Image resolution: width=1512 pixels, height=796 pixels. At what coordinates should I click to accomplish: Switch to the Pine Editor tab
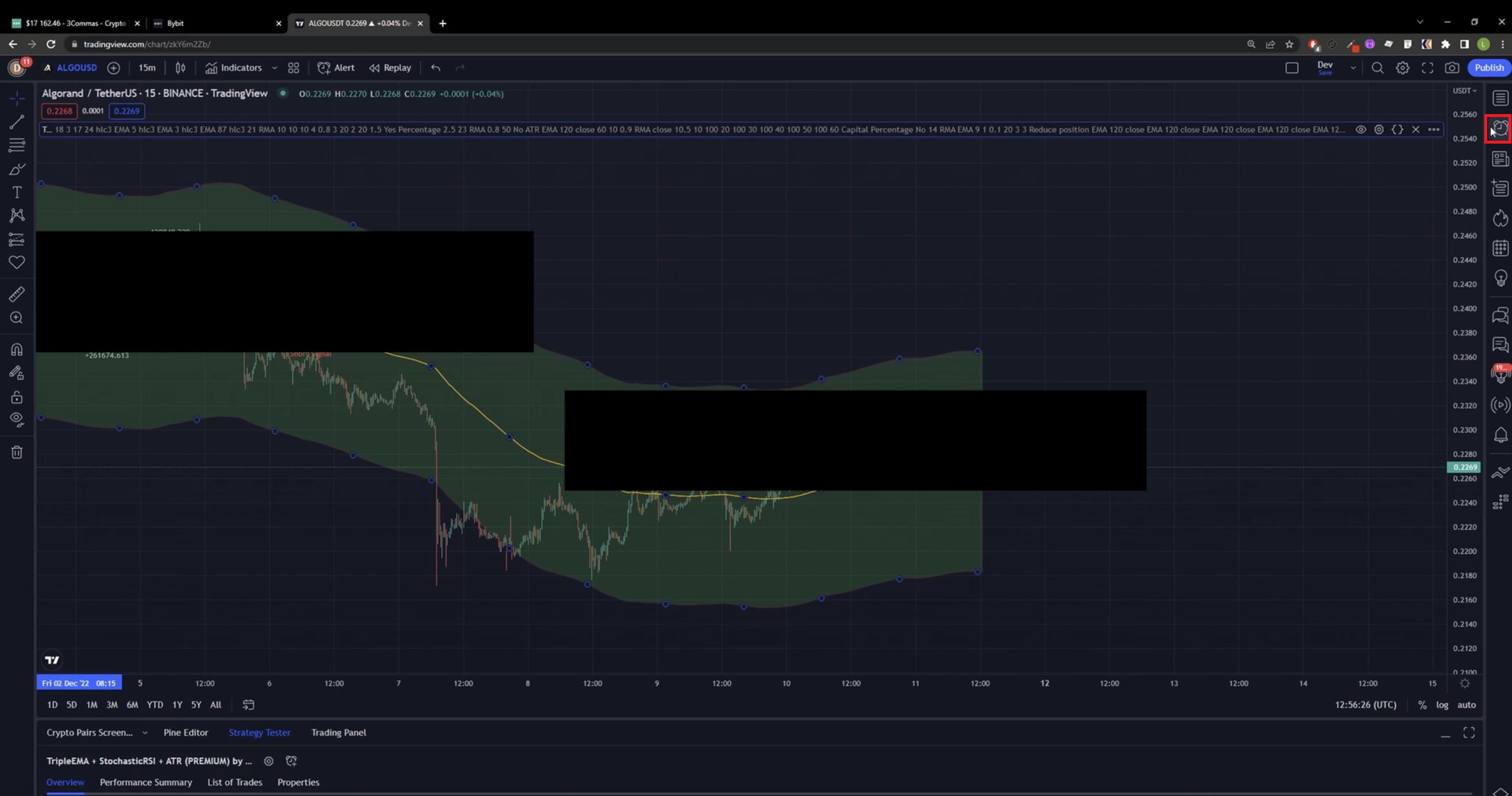coord(185,733)
